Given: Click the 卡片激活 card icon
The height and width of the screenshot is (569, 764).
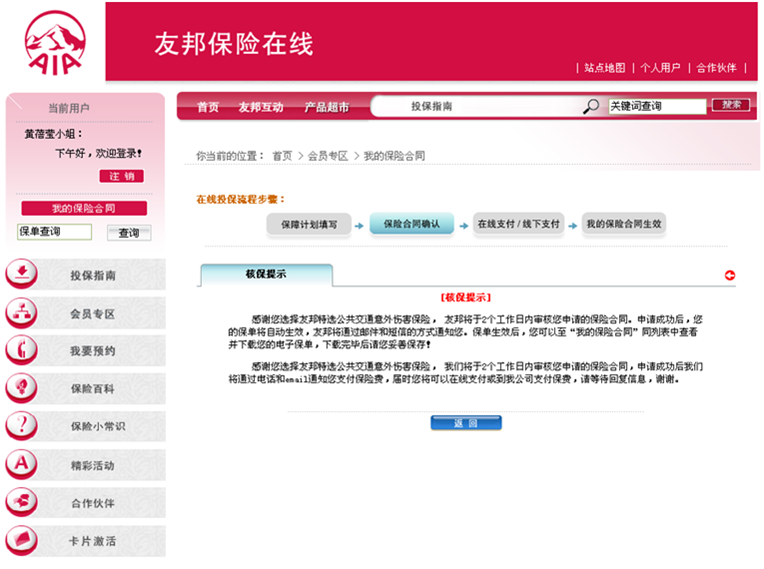Looking at the screenshot, I should click(x=21, y=540).
